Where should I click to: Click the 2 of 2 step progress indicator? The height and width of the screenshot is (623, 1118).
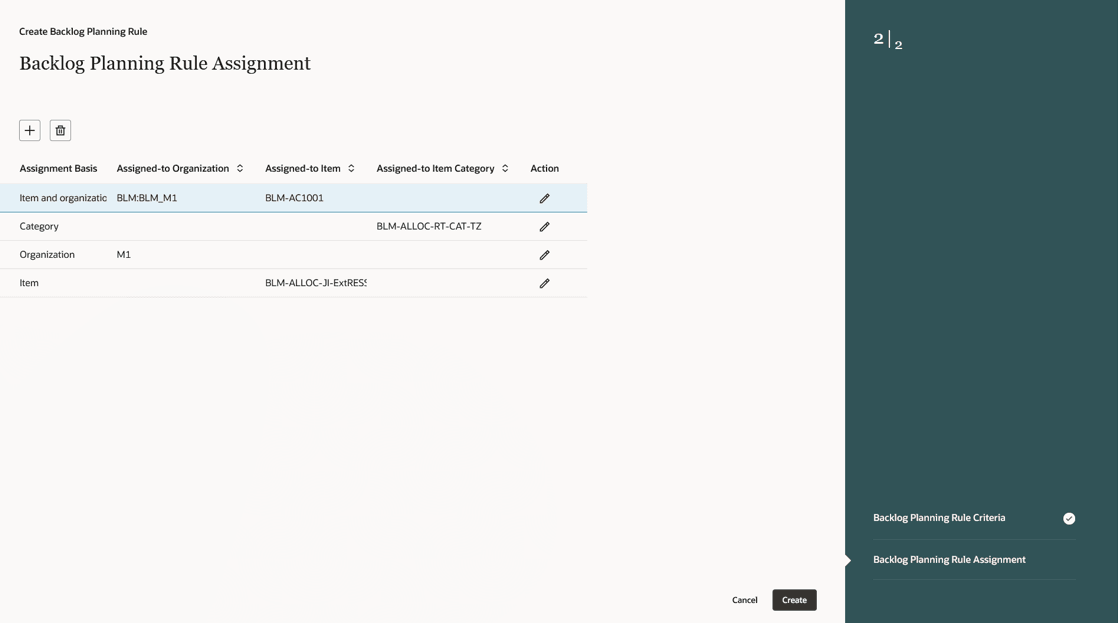click(x=888, y=38)
